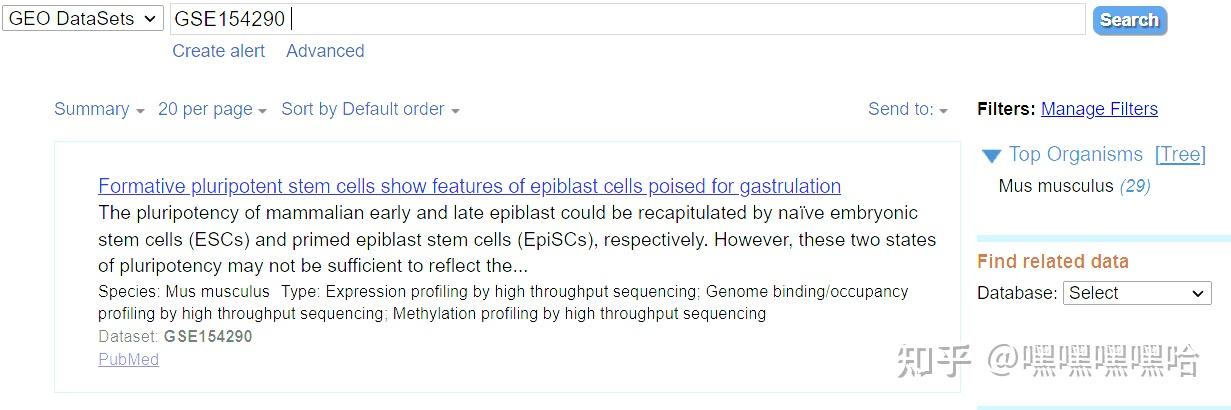This screenshot has height=410, width=1231.
Task: Click the result's abstract summary text
Action: (516, 239)
